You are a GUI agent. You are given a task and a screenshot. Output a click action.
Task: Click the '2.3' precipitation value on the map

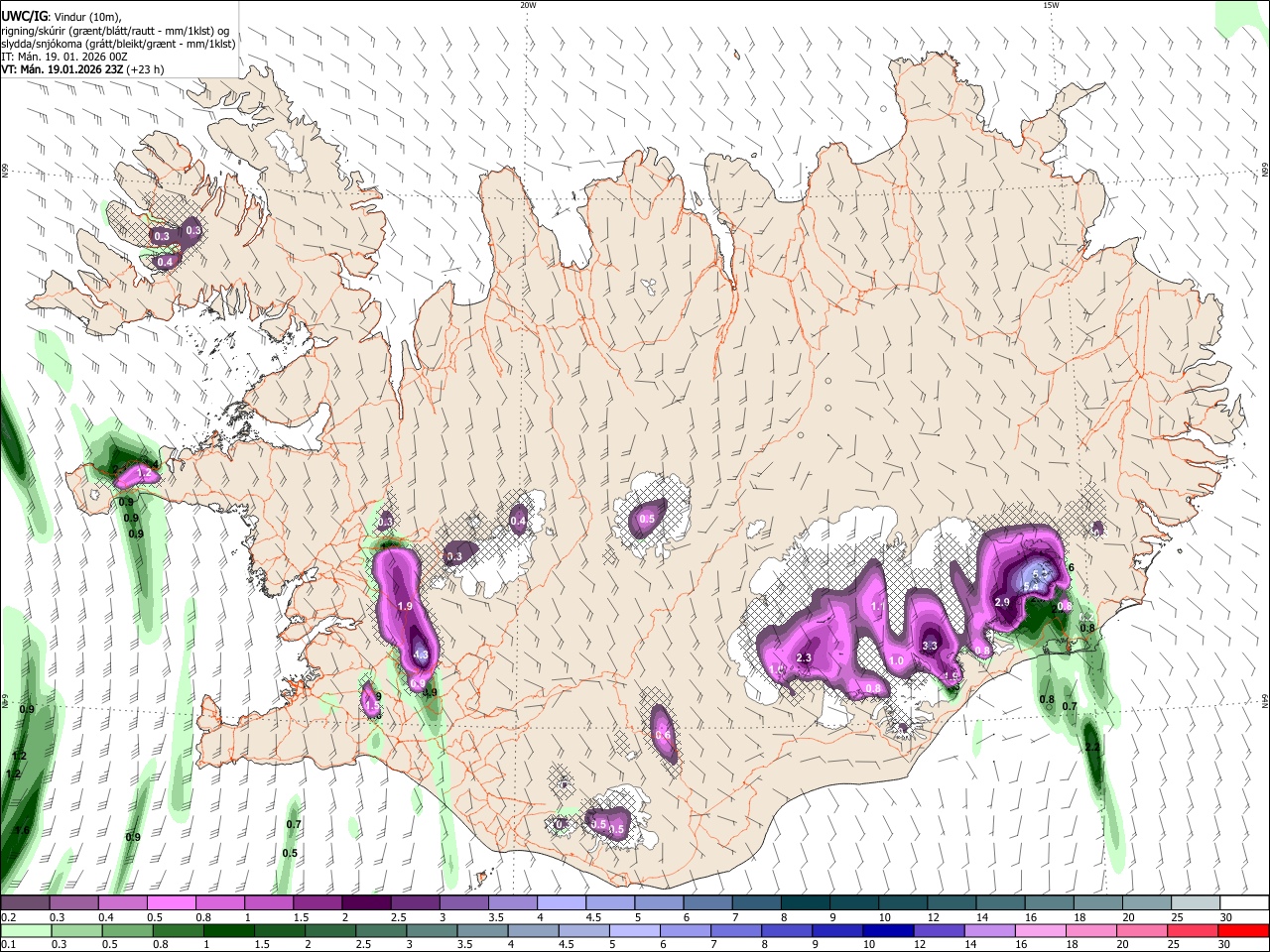[x=804, y=658]
